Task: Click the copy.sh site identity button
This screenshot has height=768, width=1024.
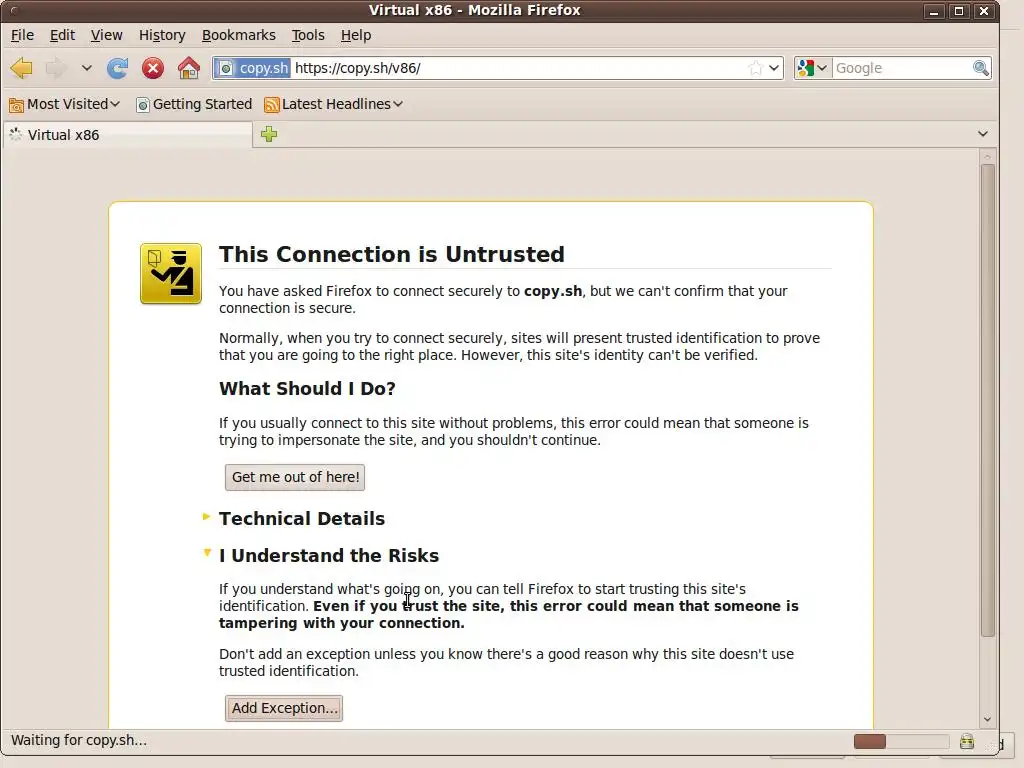Action: 253,68
